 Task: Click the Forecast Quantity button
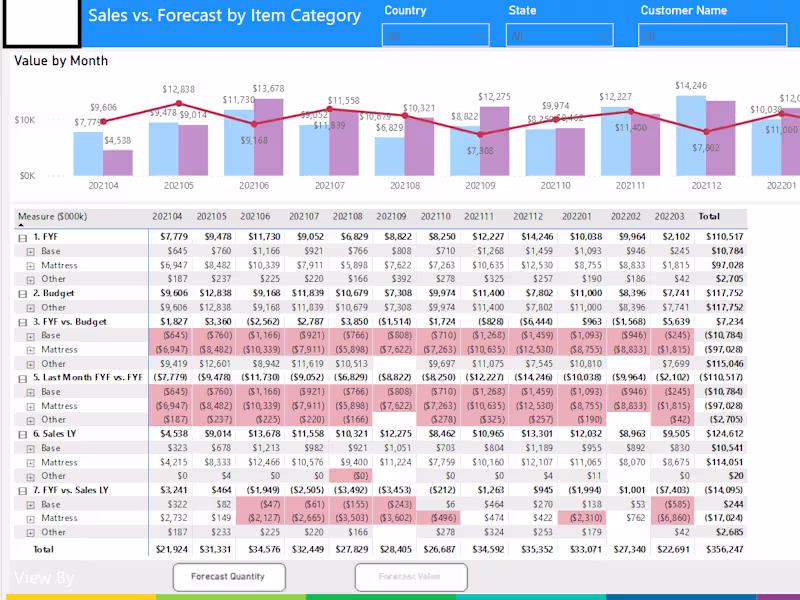[x=229, y=577]
